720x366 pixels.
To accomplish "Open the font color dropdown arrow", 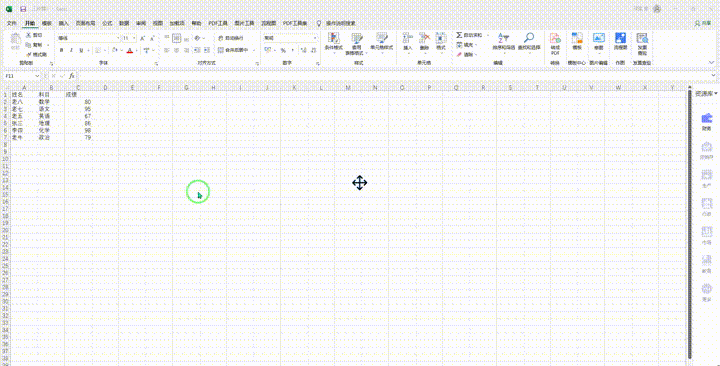I will (137, 50).
